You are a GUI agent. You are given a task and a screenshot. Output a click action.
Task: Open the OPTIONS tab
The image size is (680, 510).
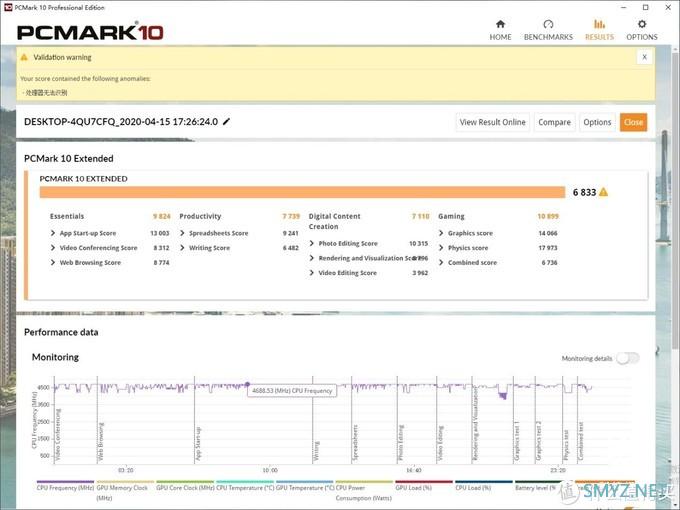coord(642,30)
